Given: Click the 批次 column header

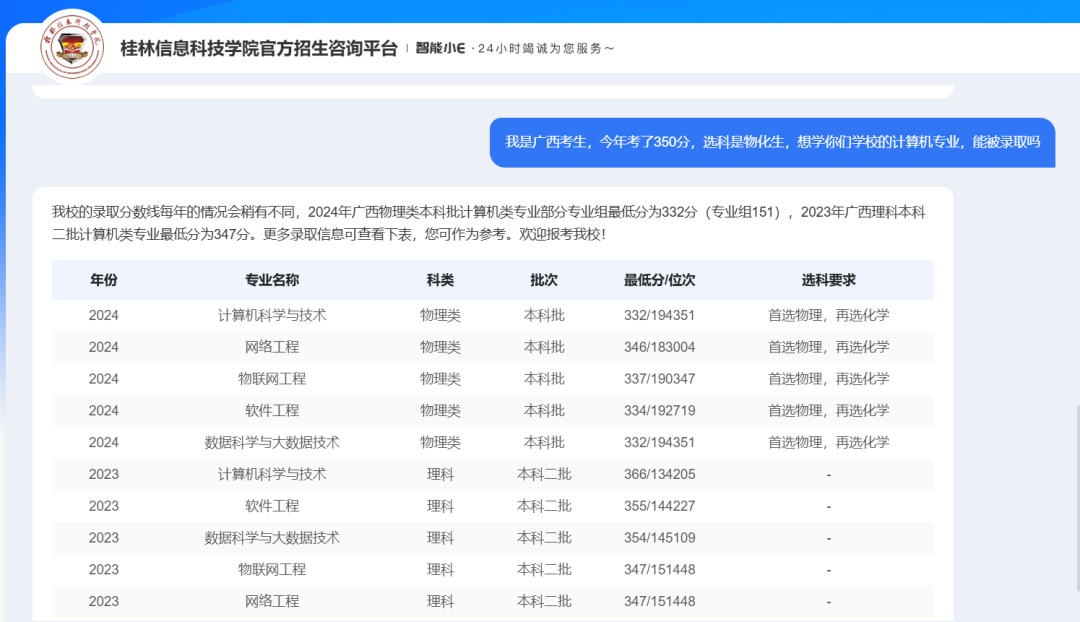Looking at the screenshot, I should pos(544,280).
